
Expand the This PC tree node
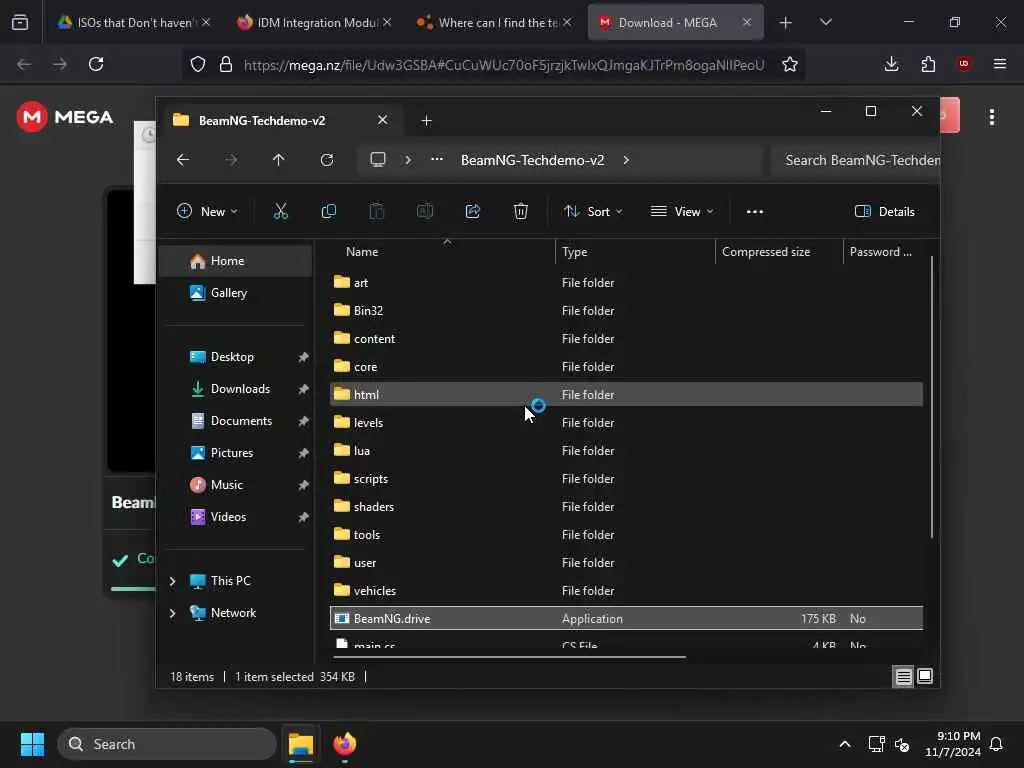[x=172, y=581]
